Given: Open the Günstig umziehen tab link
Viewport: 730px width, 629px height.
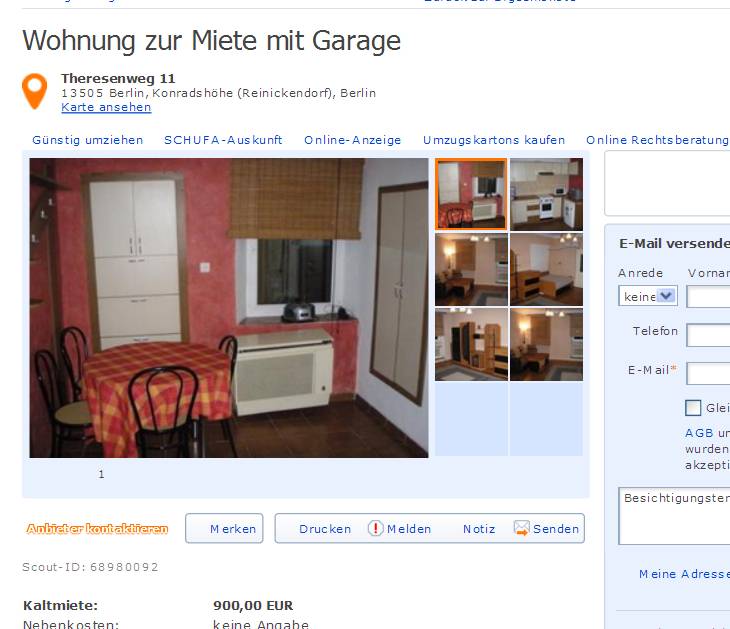Looking at the screenshot, I should tap(88, 140).
